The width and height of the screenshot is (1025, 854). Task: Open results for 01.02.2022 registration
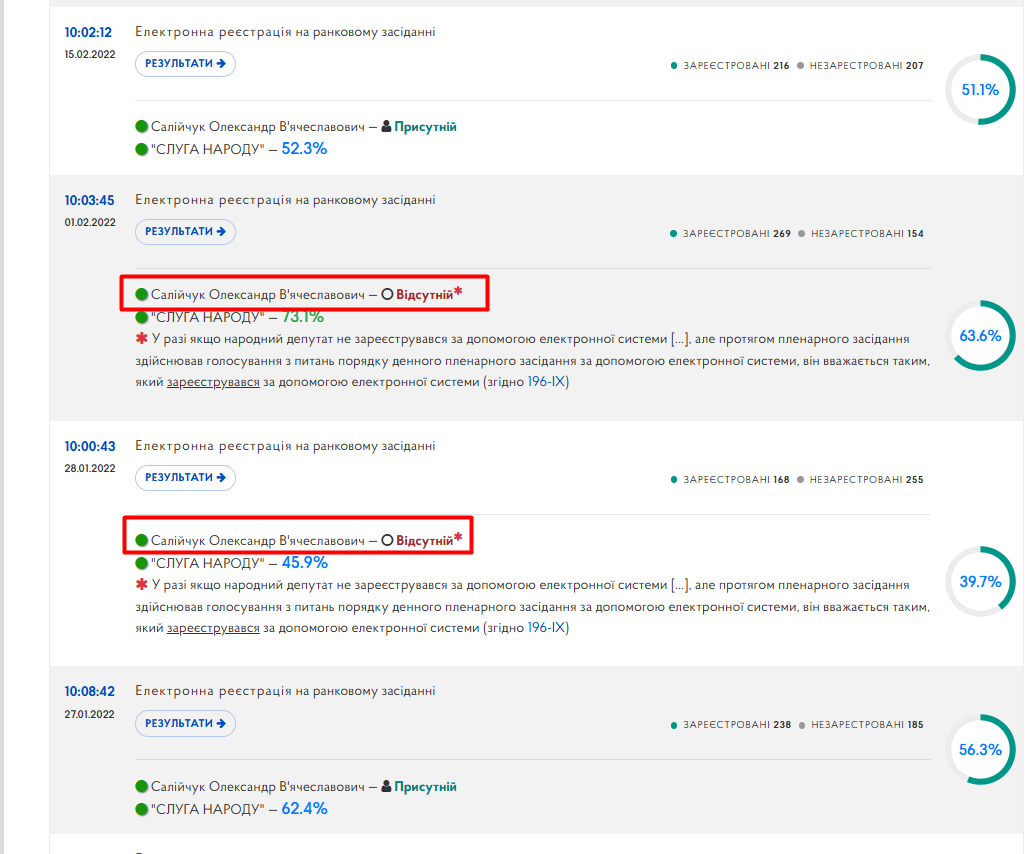[185, 231]
